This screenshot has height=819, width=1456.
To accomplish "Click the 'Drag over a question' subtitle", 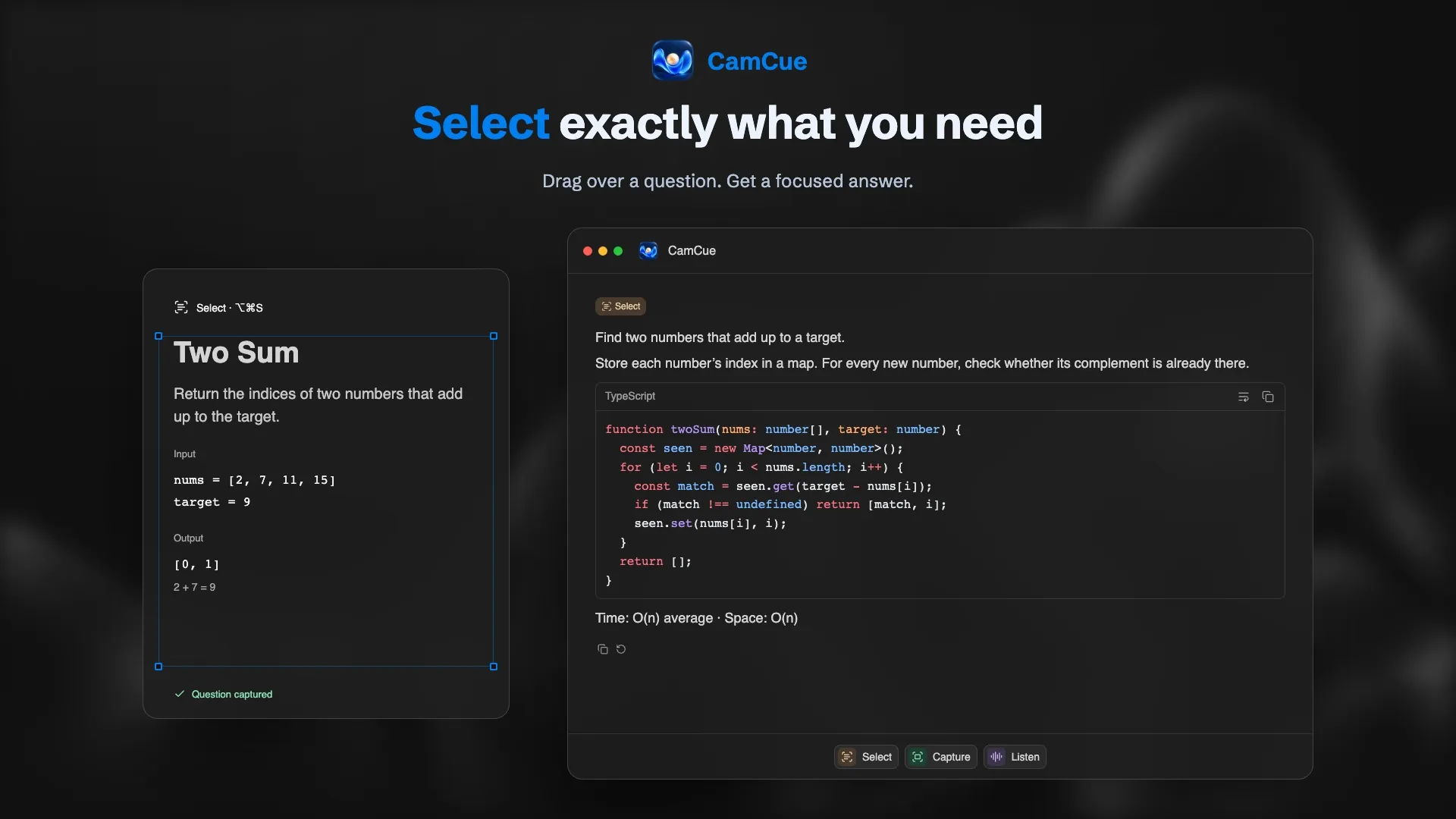I will coord(728,181).
